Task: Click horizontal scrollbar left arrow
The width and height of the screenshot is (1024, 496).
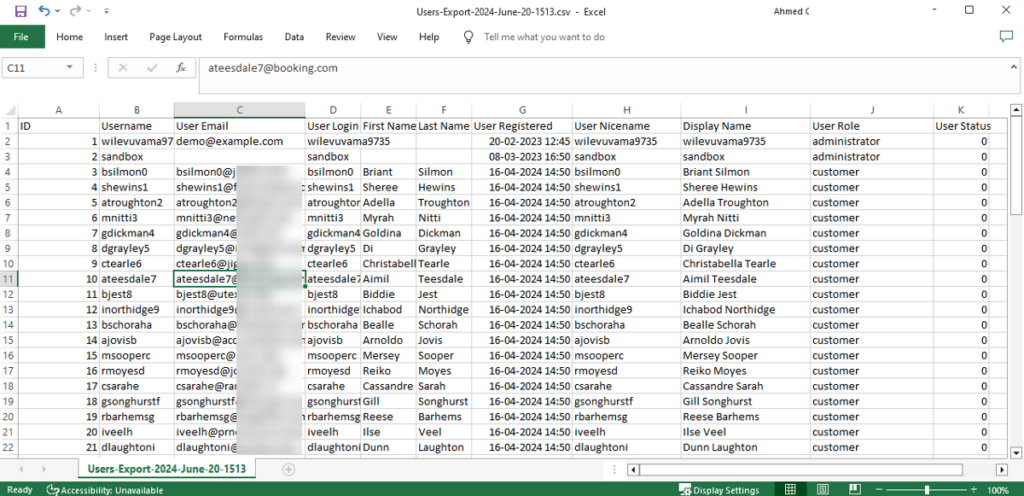Action: 633,469
